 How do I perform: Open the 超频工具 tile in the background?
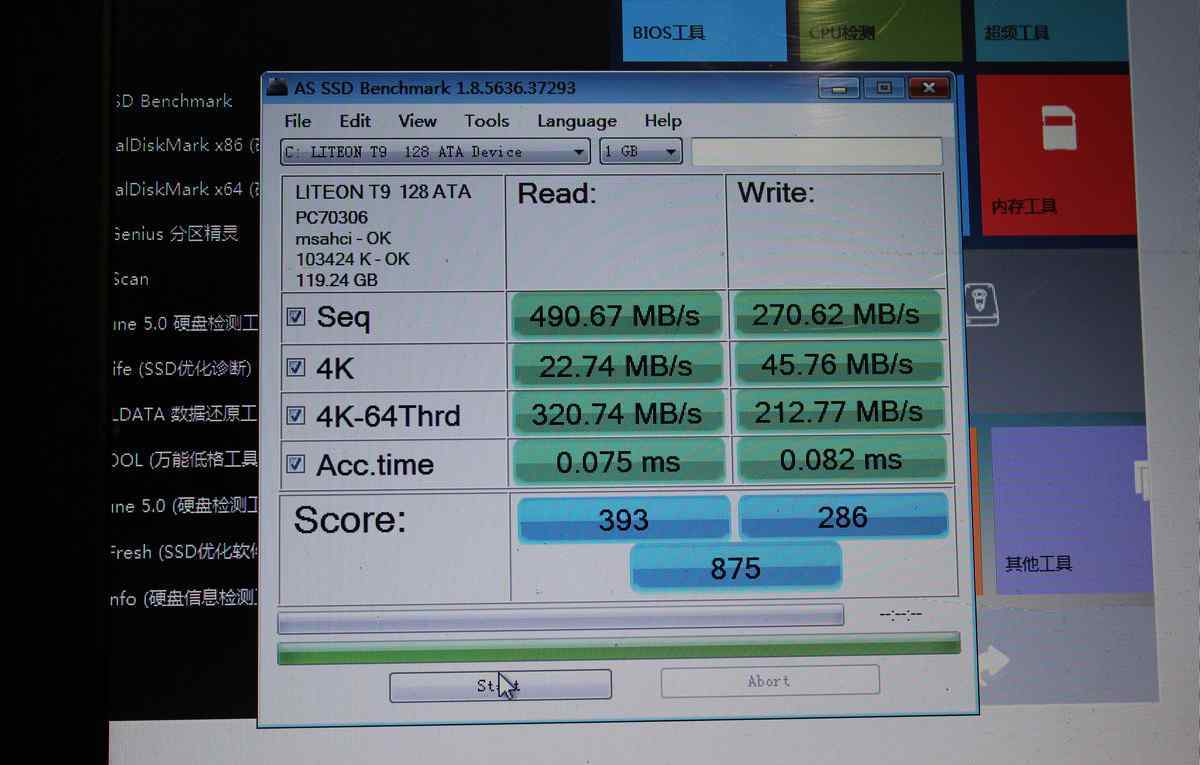(x=1053, y=32)
